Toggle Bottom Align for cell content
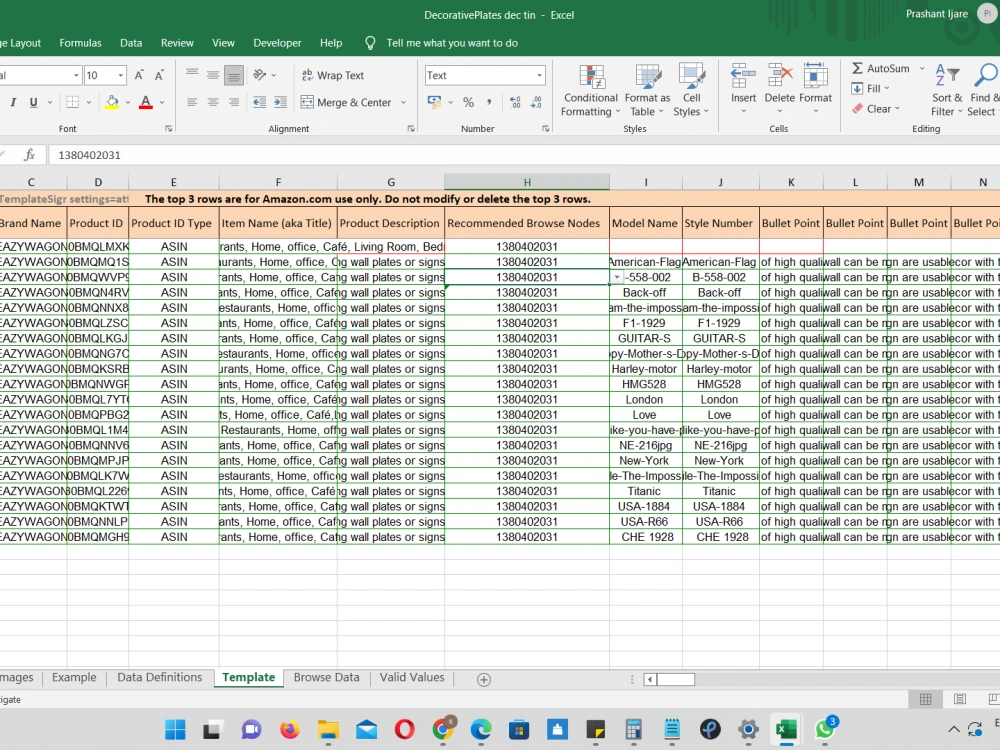 [x=234, y=75]
